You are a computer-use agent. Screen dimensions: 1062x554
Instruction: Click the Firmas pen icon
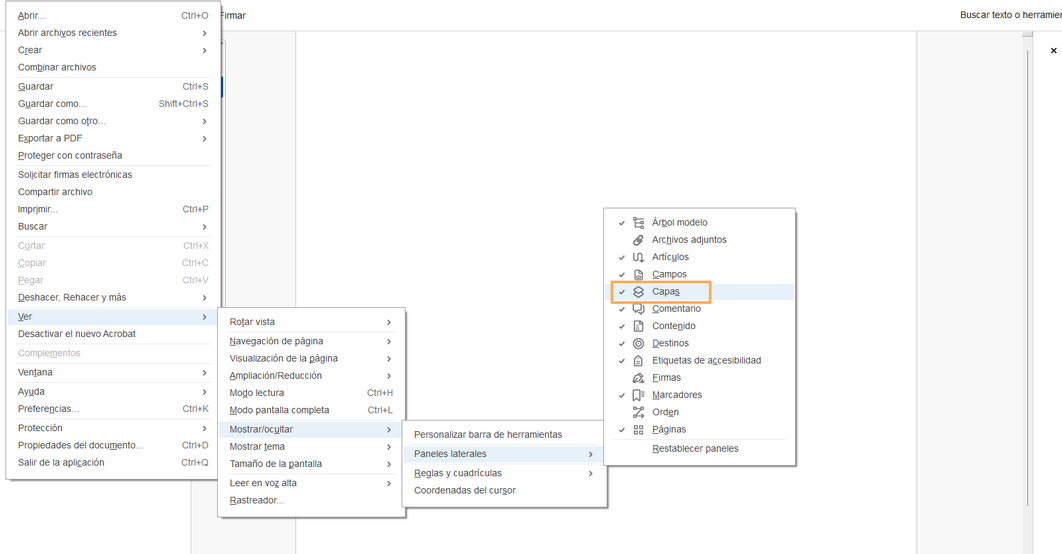pyautogui.click(x=638, y=378)
